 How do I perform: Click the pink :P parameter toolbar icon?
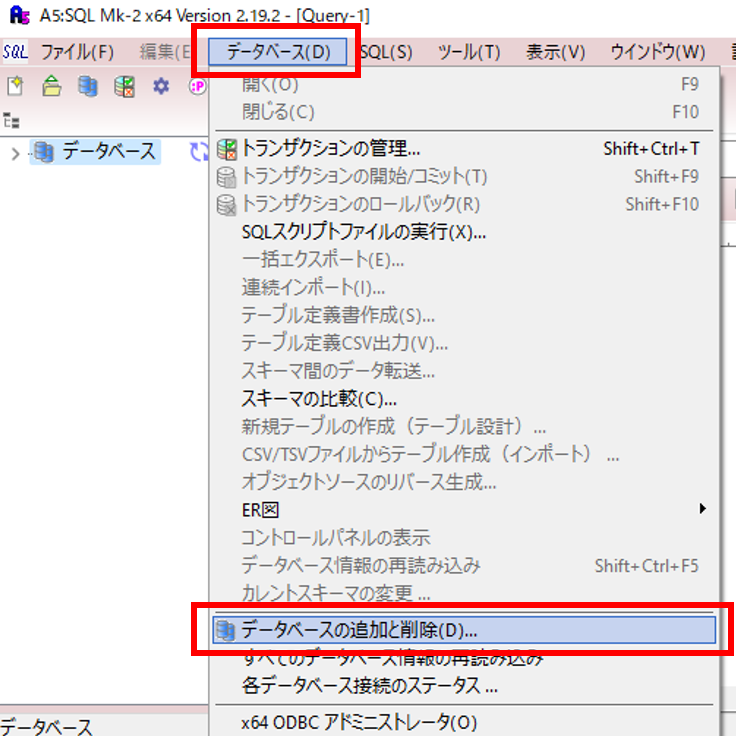(198, 86)
